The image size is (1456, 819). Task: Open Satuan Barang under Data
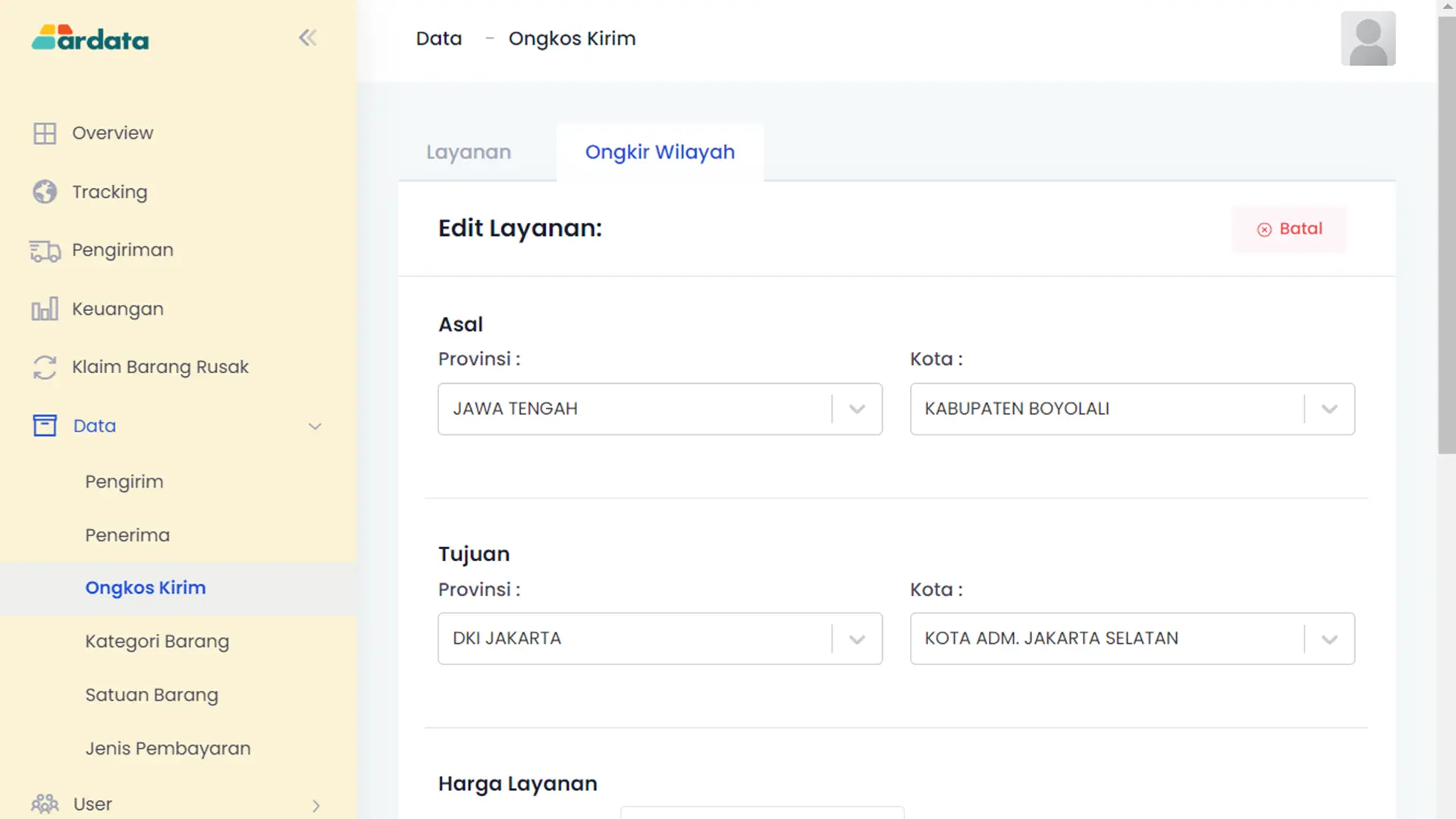[152, 695]
